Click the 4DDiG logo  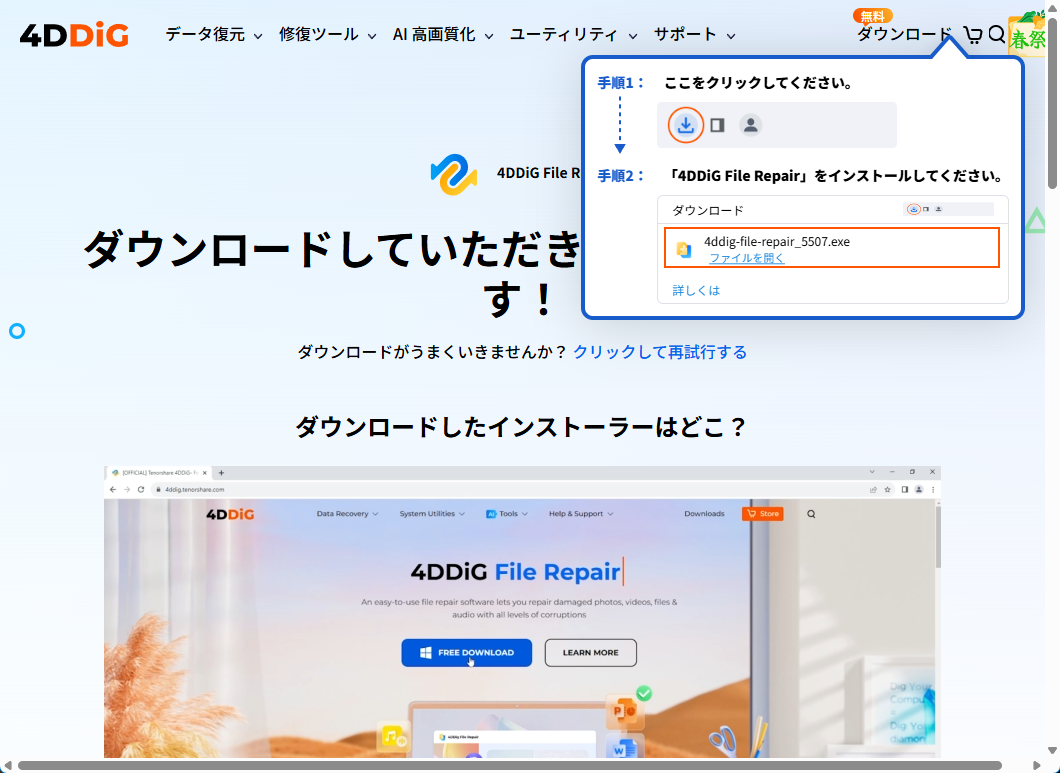coord(74,35)
